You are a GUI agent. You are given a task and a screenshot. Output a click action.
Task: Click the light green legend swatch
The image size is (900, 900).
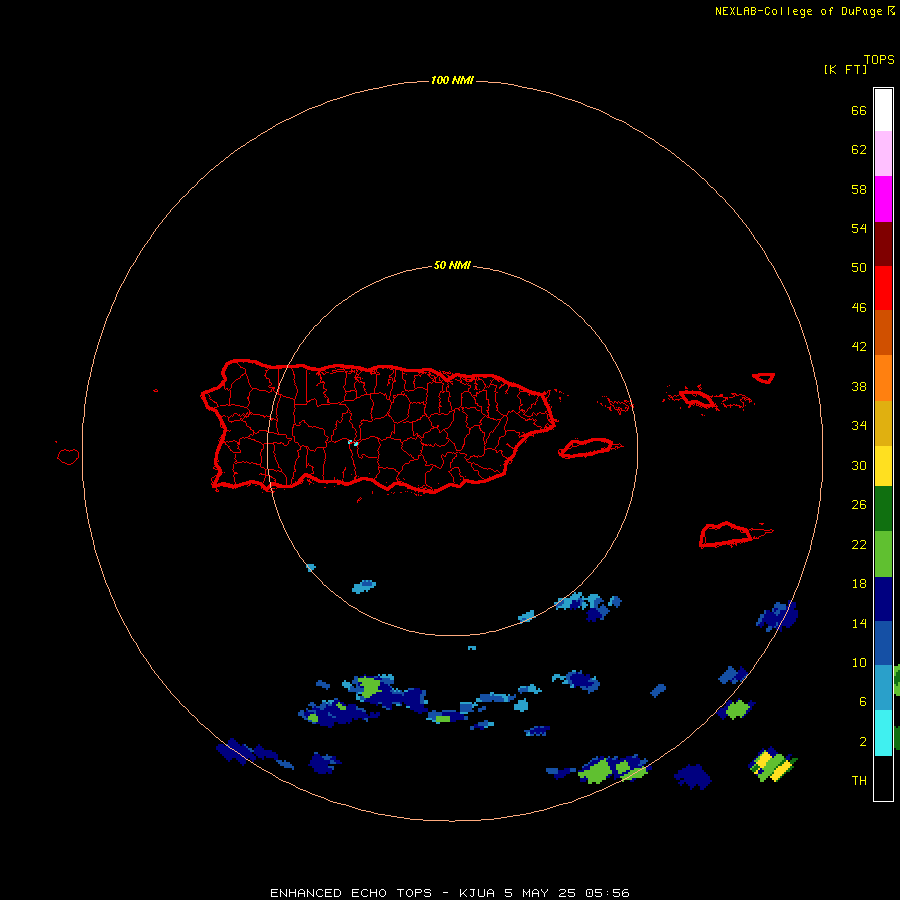[x=883, y=554]
